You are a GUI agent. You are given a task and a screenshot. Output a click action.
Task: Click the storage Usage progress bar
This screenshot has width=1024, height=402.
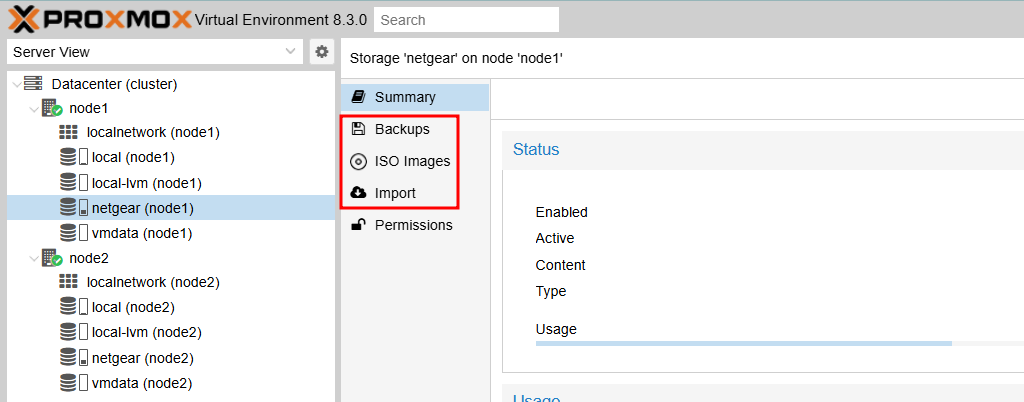780,343
